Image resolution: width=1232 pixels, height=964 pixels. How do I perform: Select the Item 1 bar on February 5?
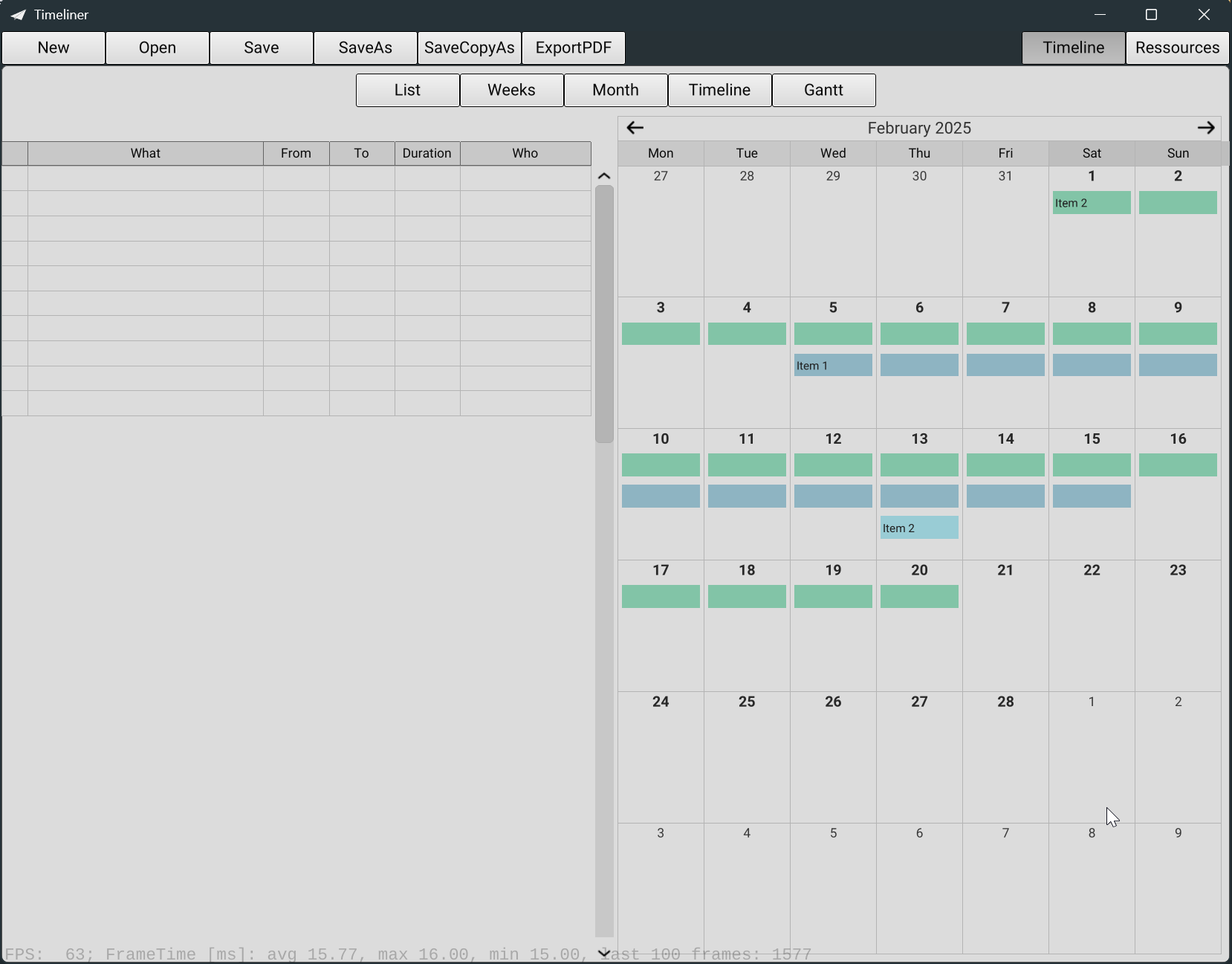point(833,365)
